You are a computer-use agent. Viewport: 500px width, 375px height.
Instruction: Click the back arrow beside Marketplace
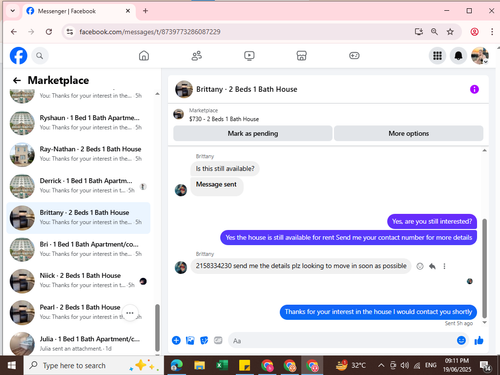[17, 80]
